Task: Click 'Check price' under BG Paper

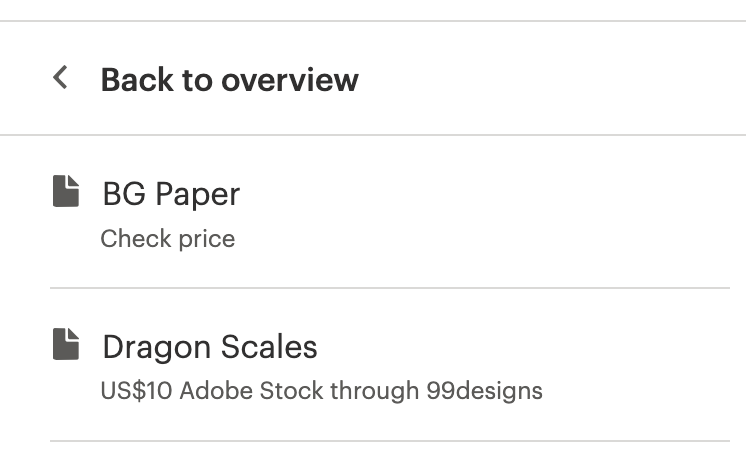Action: [x=167, y=238]
